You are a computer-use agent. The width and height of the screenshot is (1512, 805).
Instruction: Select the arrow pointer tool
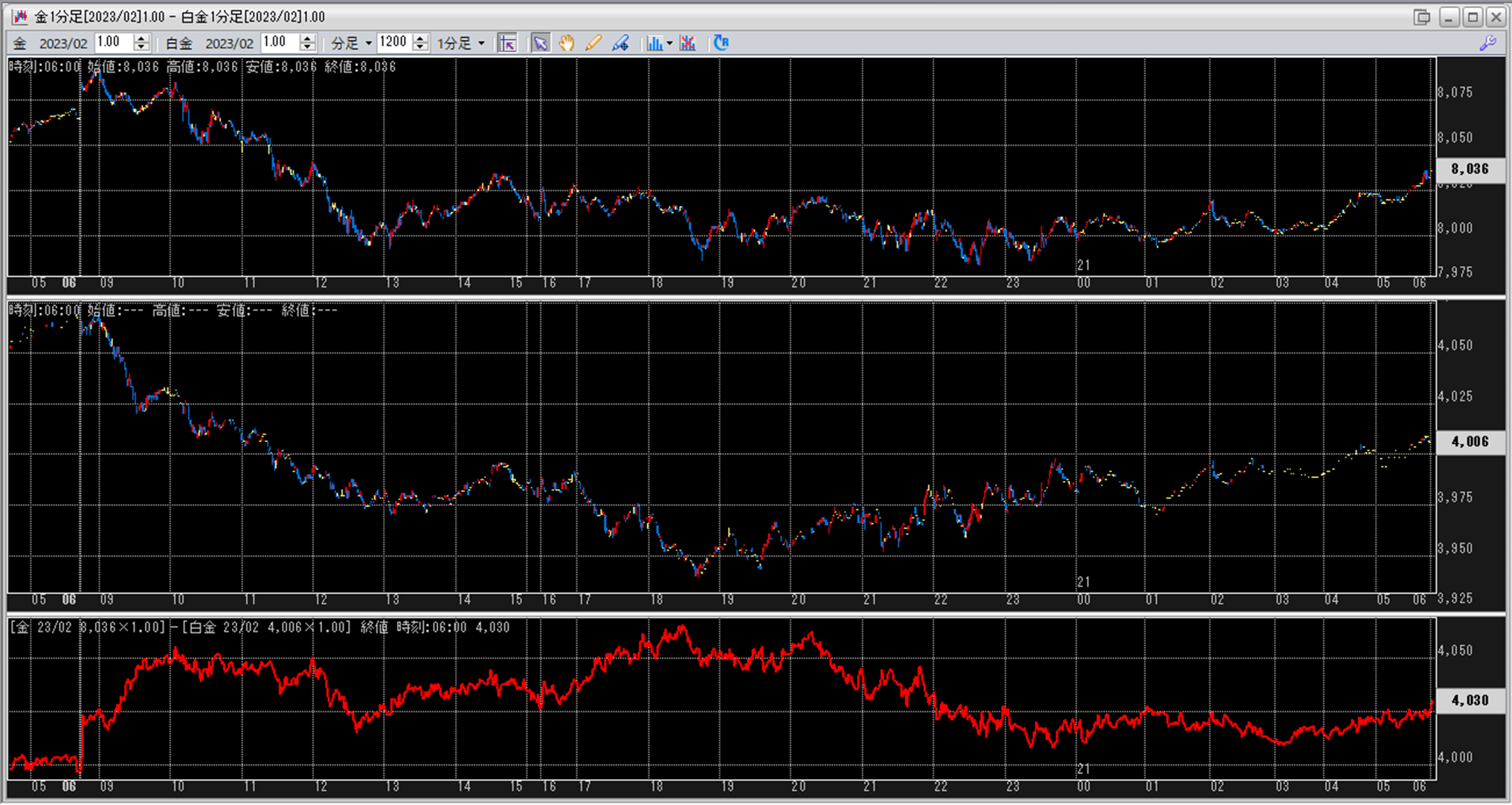coord(540,43)
